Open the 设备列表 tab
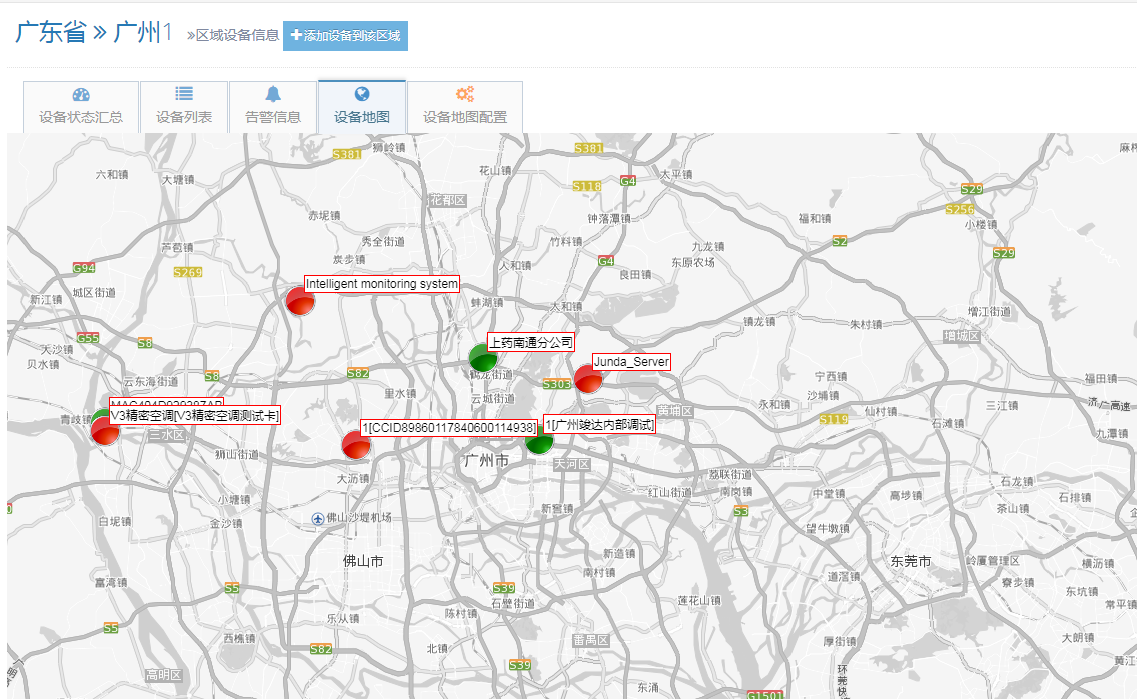This screenshot has width=1137, height=699. (184, 107)
